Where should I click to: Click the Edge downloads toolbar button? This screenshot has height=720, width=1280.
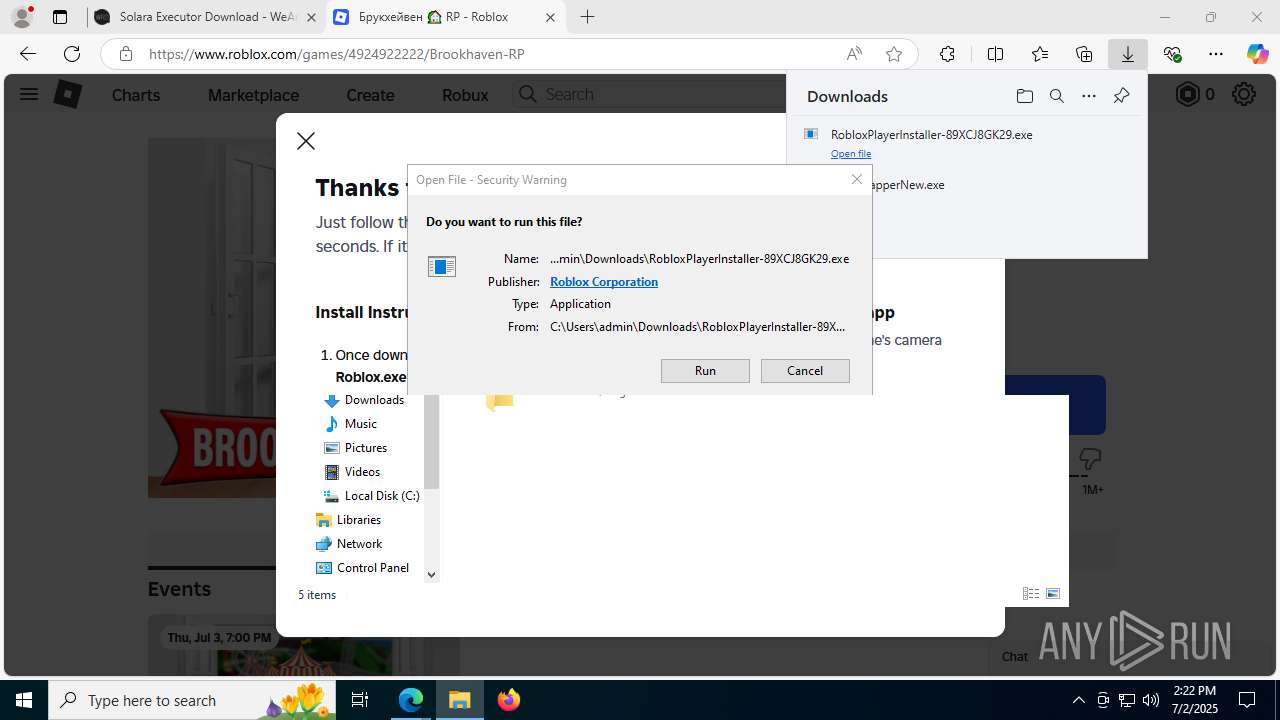click(x=1128, y=54)
